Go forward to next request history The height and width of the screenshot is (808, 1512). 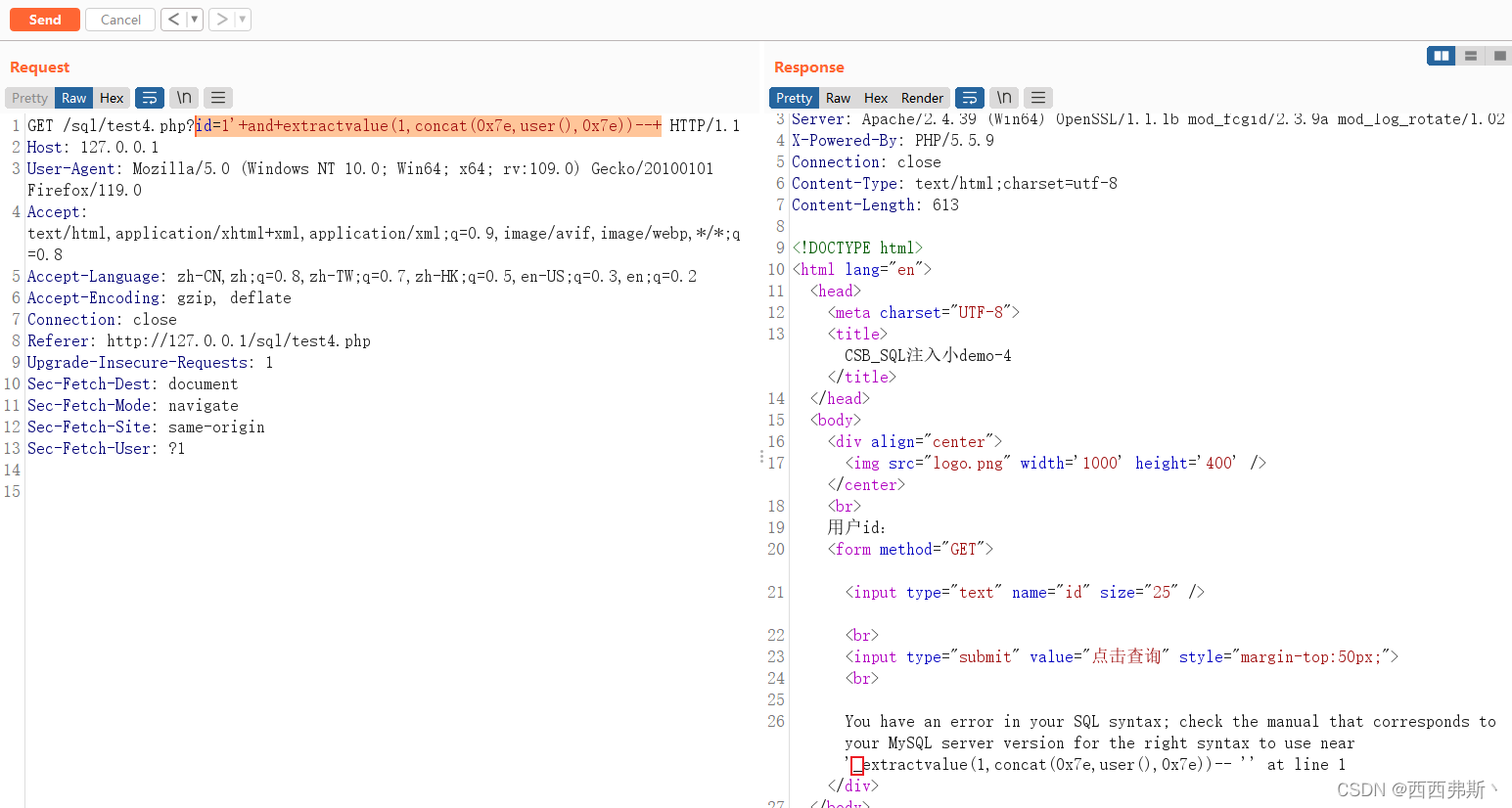coord(222,20)
